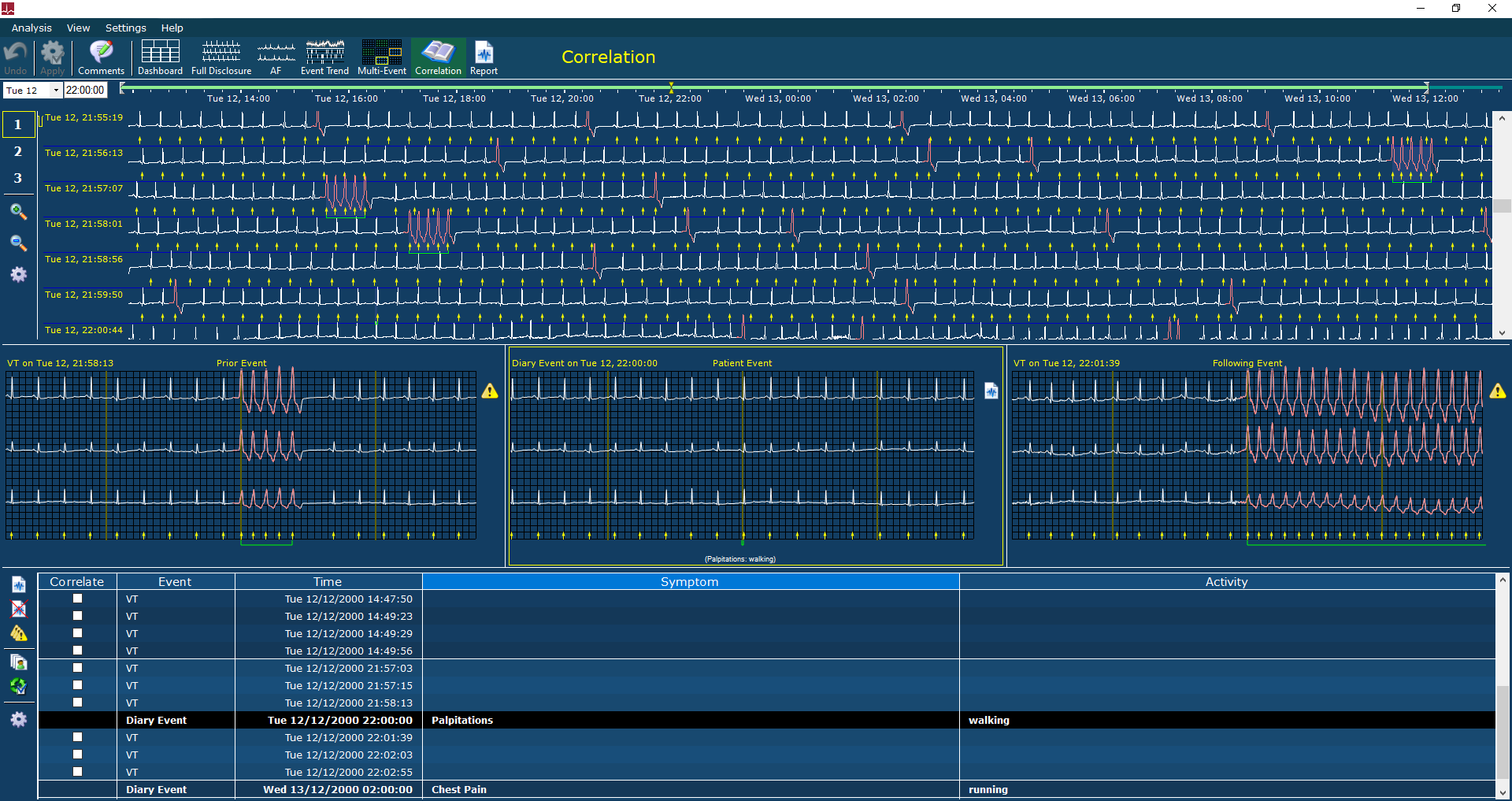Check the VT 21:58:13 correlate checkbox
The width and height of the screenshot is (1512, 801).
click(77, 703)
